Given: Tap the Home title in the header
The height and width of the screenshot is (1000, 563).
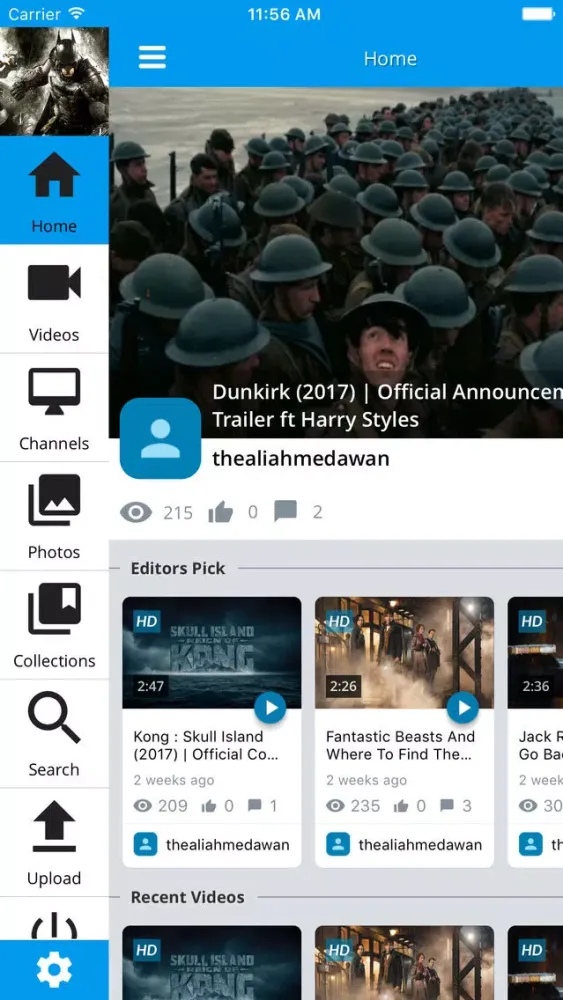Looking at the screenshot, I should (390, 59).
